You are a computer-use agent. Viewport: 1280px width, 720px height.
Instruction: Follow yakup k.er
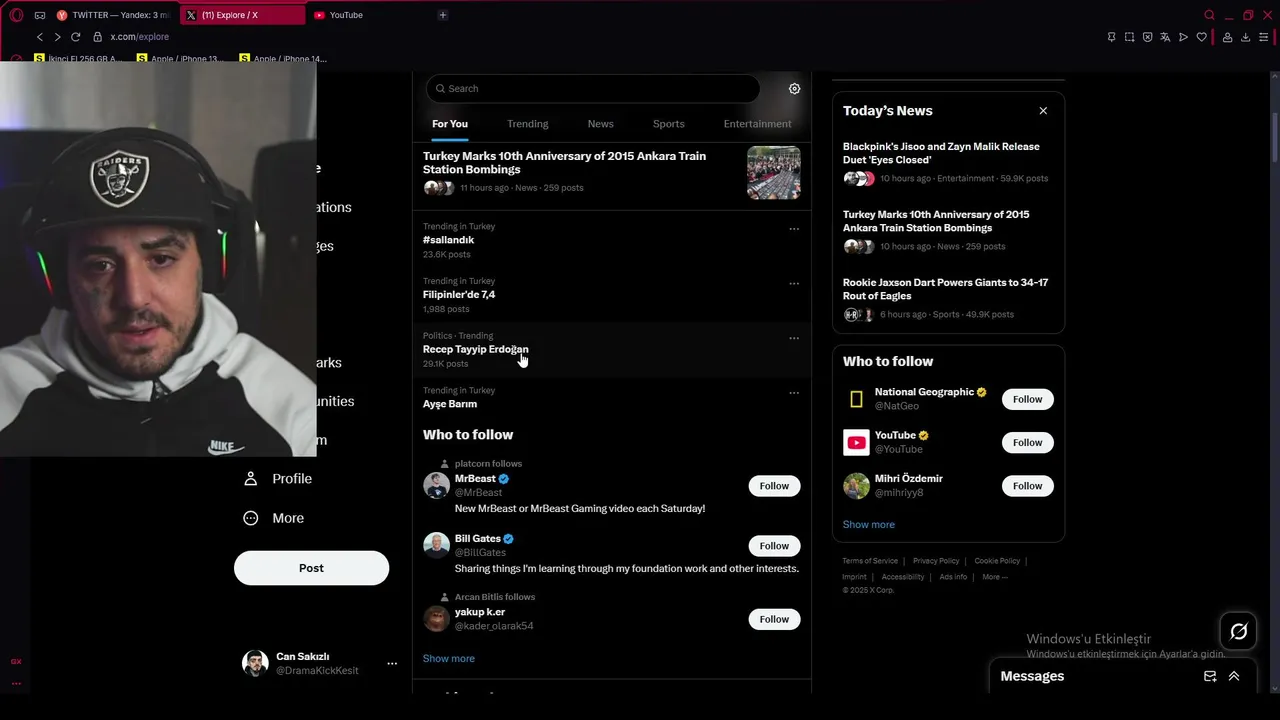(x=774, y=619)
